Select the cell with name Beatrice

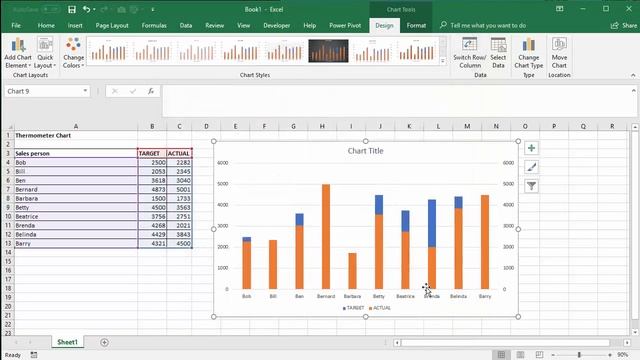coord(76,216)
